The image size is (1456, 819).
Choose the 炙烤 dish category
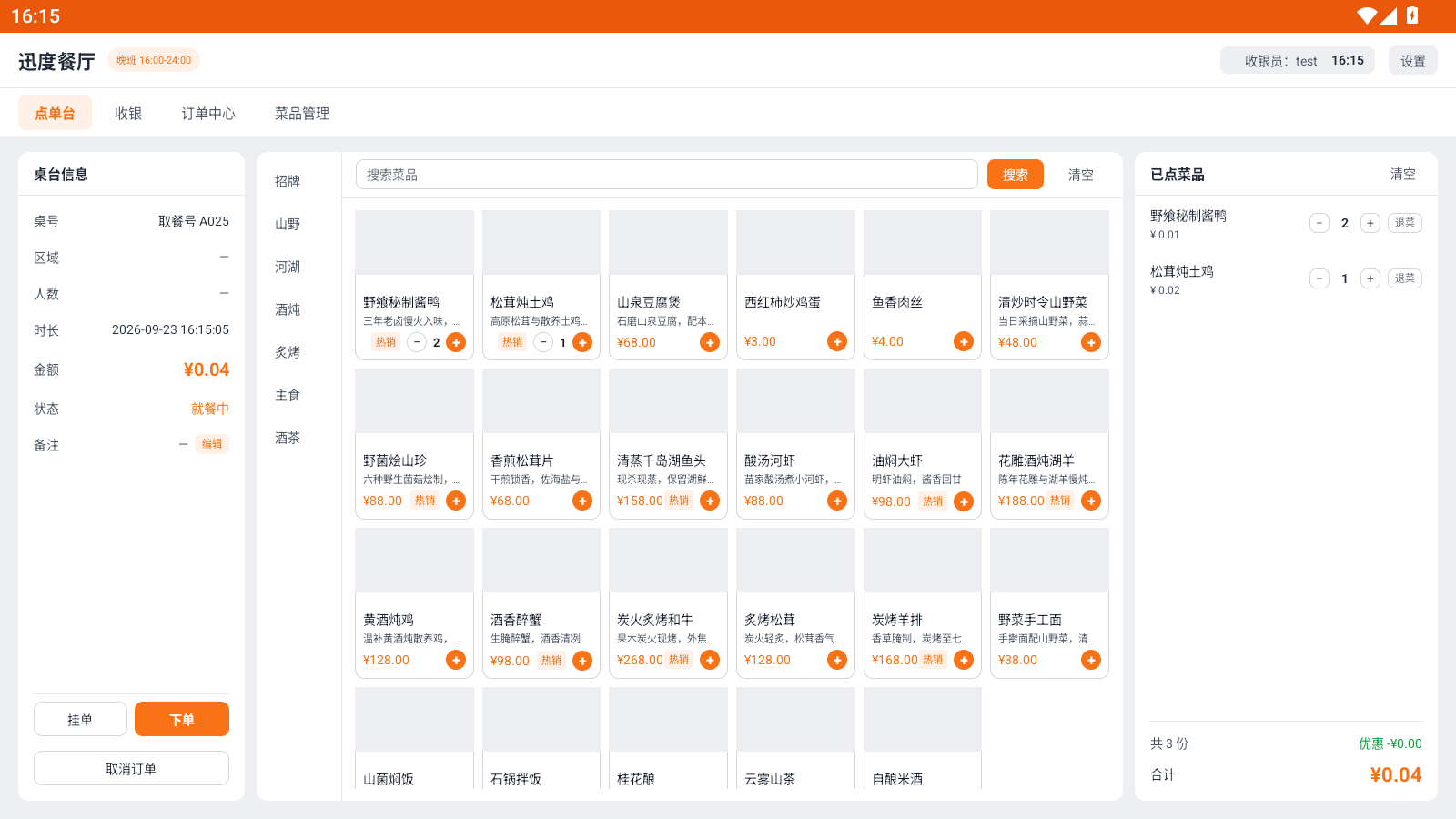click(288, 352)
